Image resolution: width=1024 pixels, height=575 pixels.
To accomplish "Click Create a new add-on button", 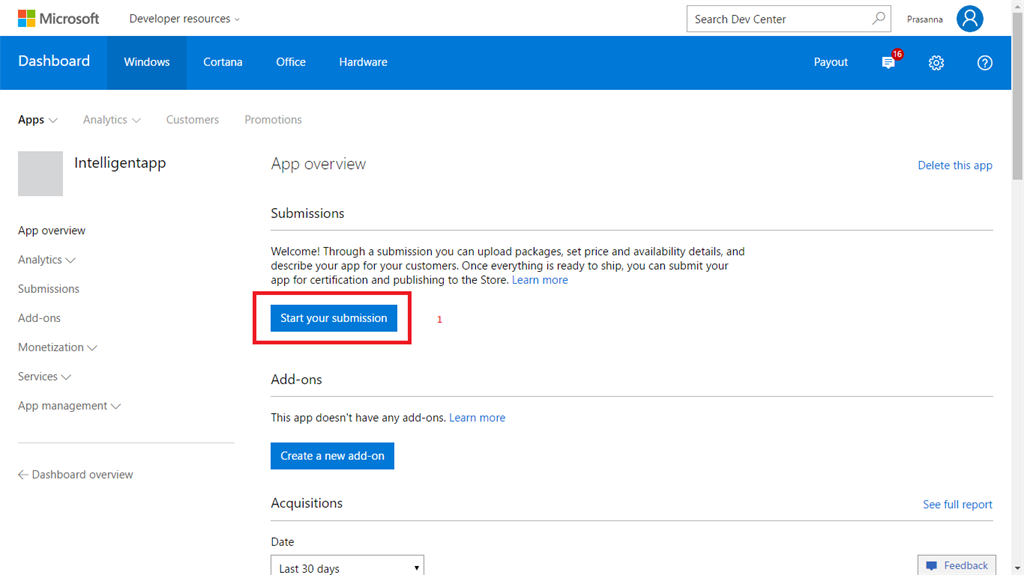I will pyautogui.click(x=332, y=456).
